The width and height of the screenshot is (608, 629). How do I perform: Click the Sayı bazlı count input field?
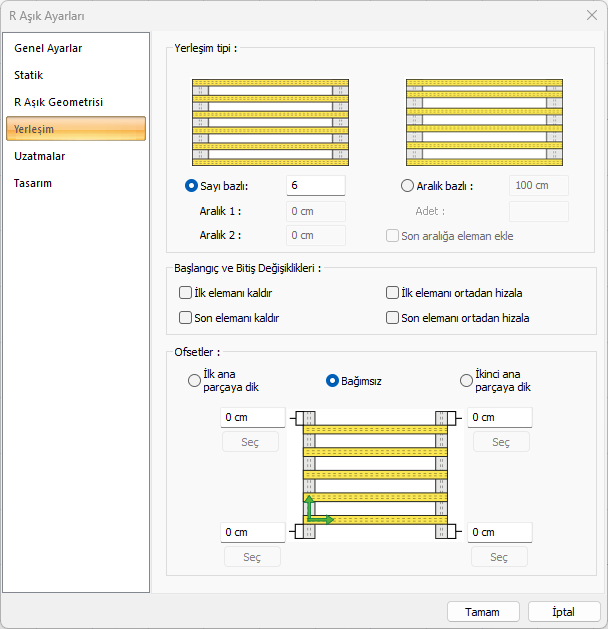(x=315, y=186)
